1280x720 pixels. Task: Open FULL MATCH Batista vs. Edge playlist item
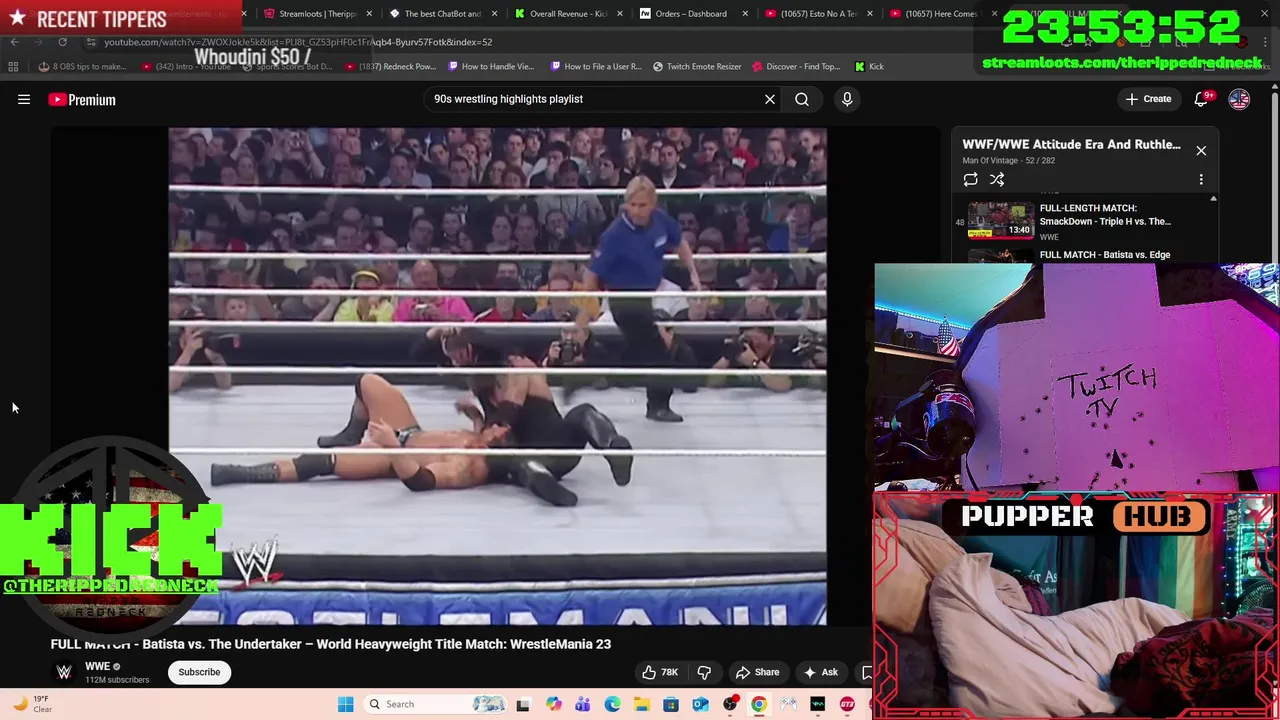click(1105, 255)
